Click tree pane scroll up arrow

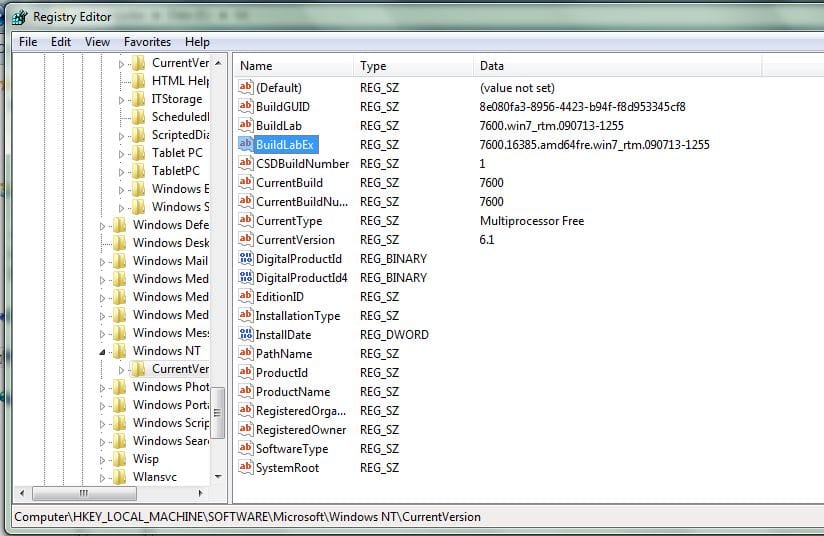(218, 63)
